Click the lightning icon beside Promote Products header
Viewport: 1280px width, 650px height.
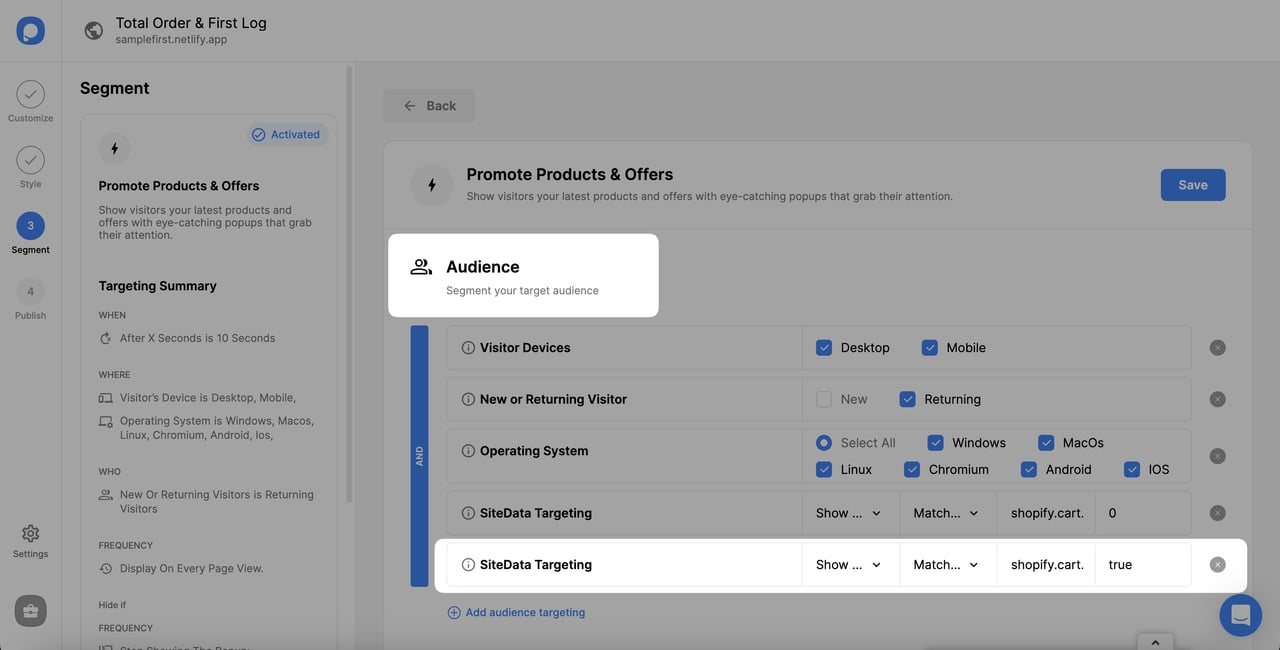(432, 185)
